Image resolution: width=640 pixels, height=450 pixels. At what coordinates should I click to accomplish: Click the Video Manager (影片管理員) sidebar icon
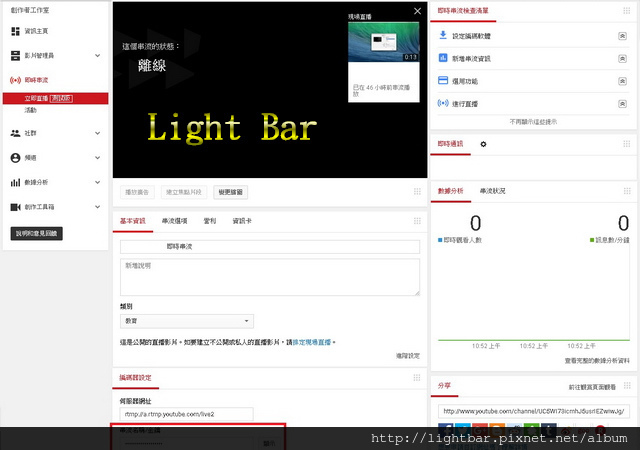15,56
